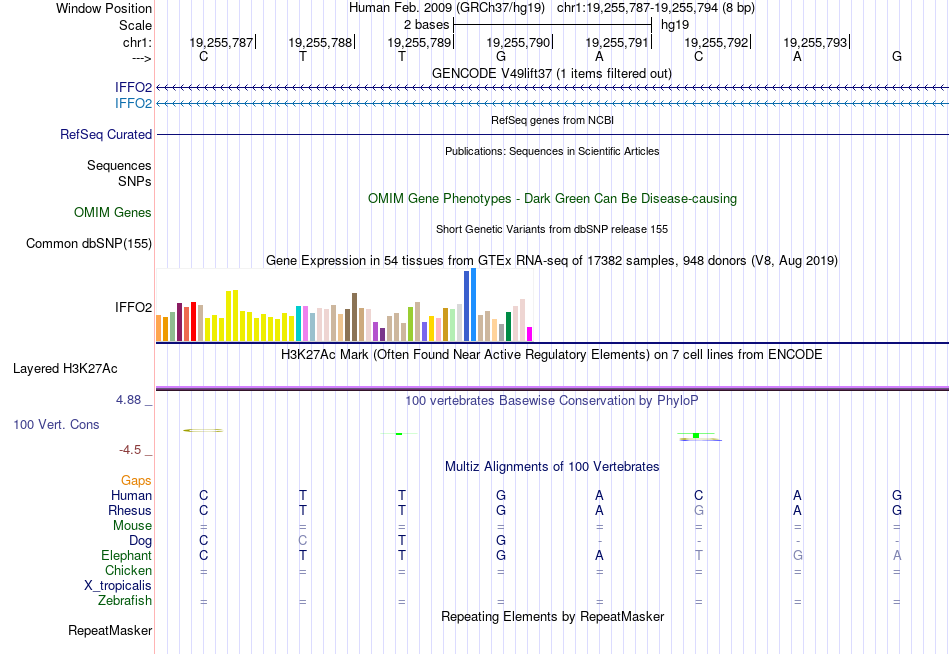Viewport: 950px width, 654px height.
Task: Click the chr1: base position label
Action: point(138,42)
